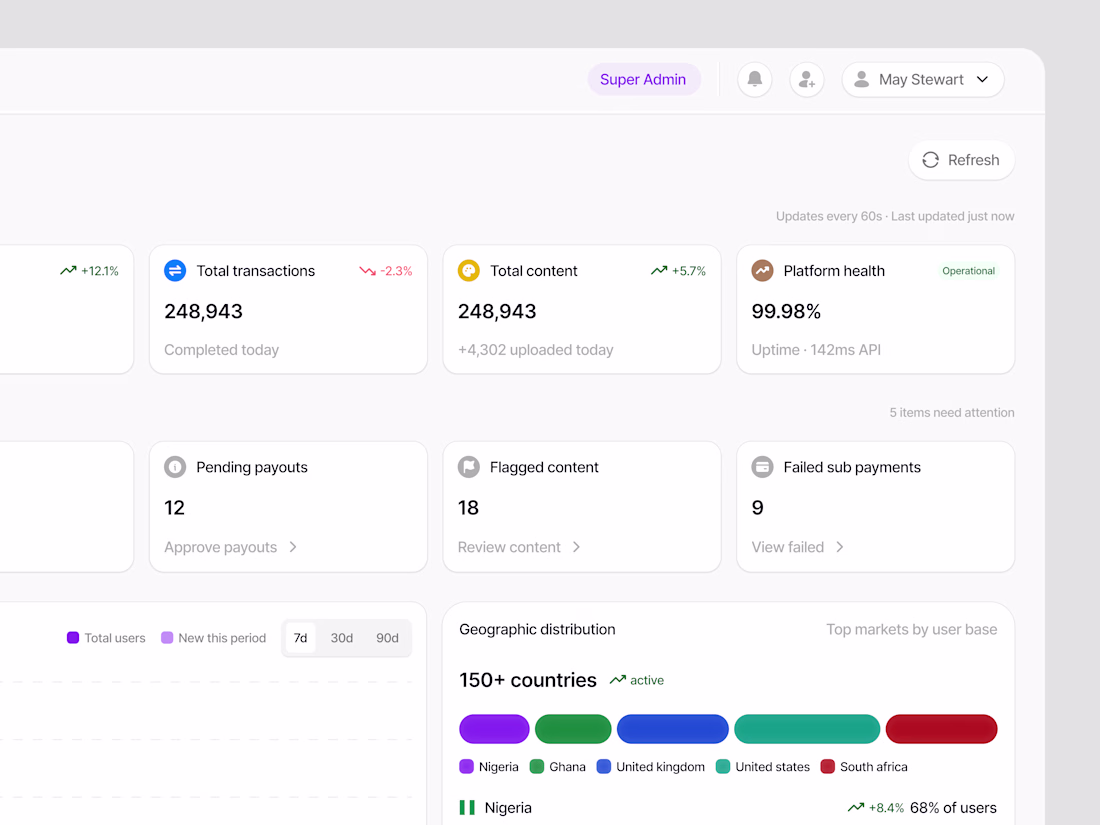
Task: Select the 7d time range tab
Action: pos(300,638)
